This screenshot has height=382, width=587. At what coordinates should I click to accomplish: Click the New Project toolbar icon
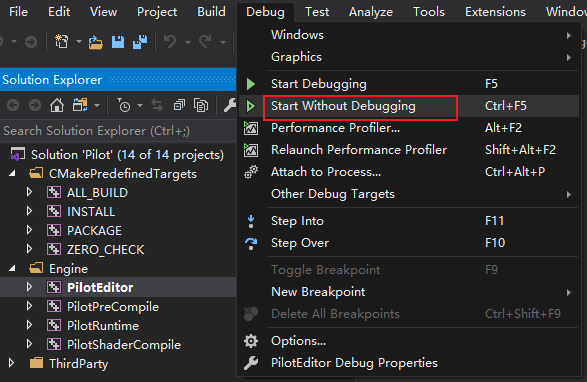click(x=62, y=42)
